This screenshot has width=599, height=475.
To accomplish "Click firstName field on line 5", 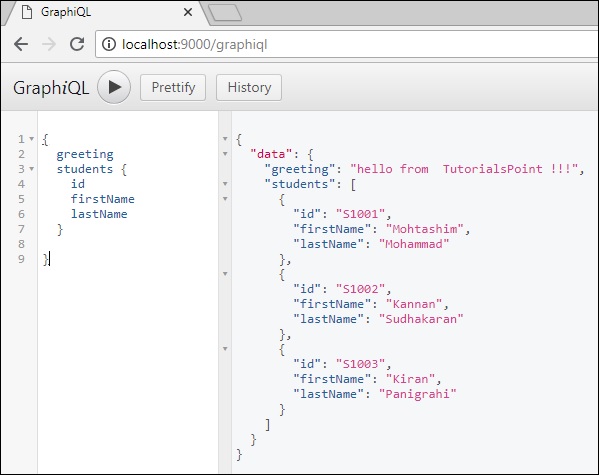I will [x=102, y=199].
